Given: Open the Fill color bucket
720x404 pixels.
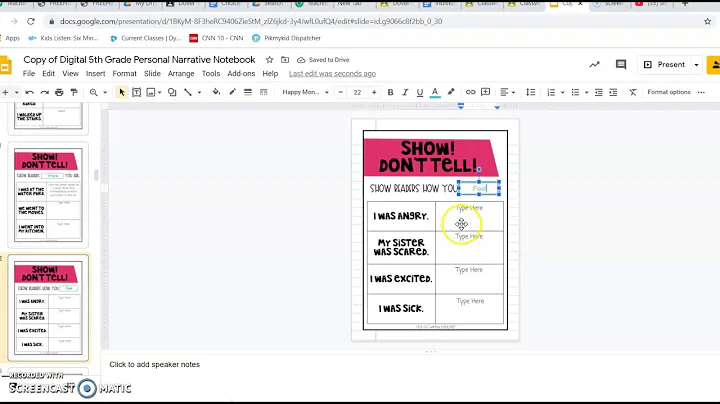Looking at the screenshot, I should [216, 92].
